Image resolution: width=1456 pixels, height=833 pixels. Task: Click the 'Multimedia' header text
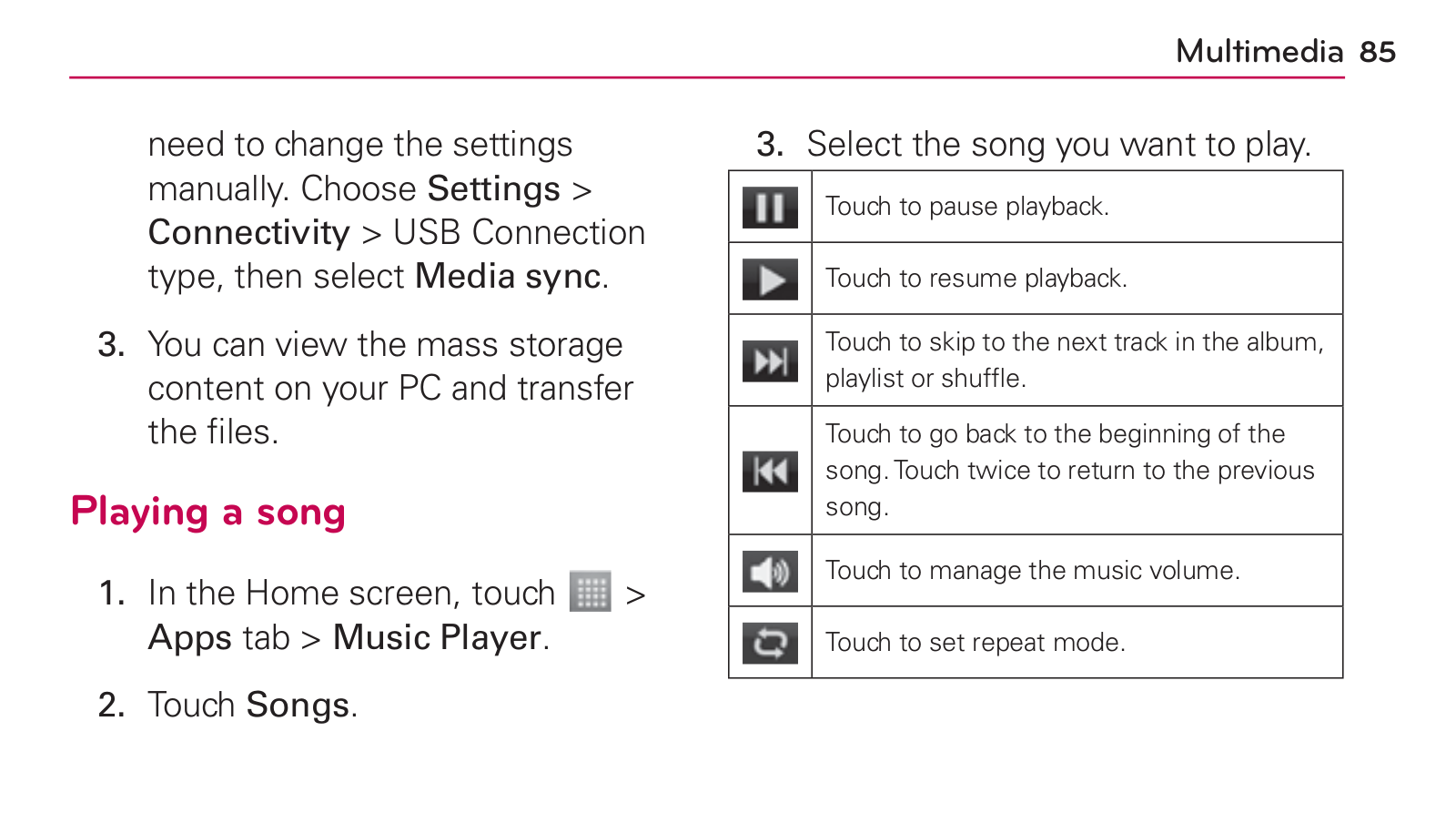(1259, 52)
